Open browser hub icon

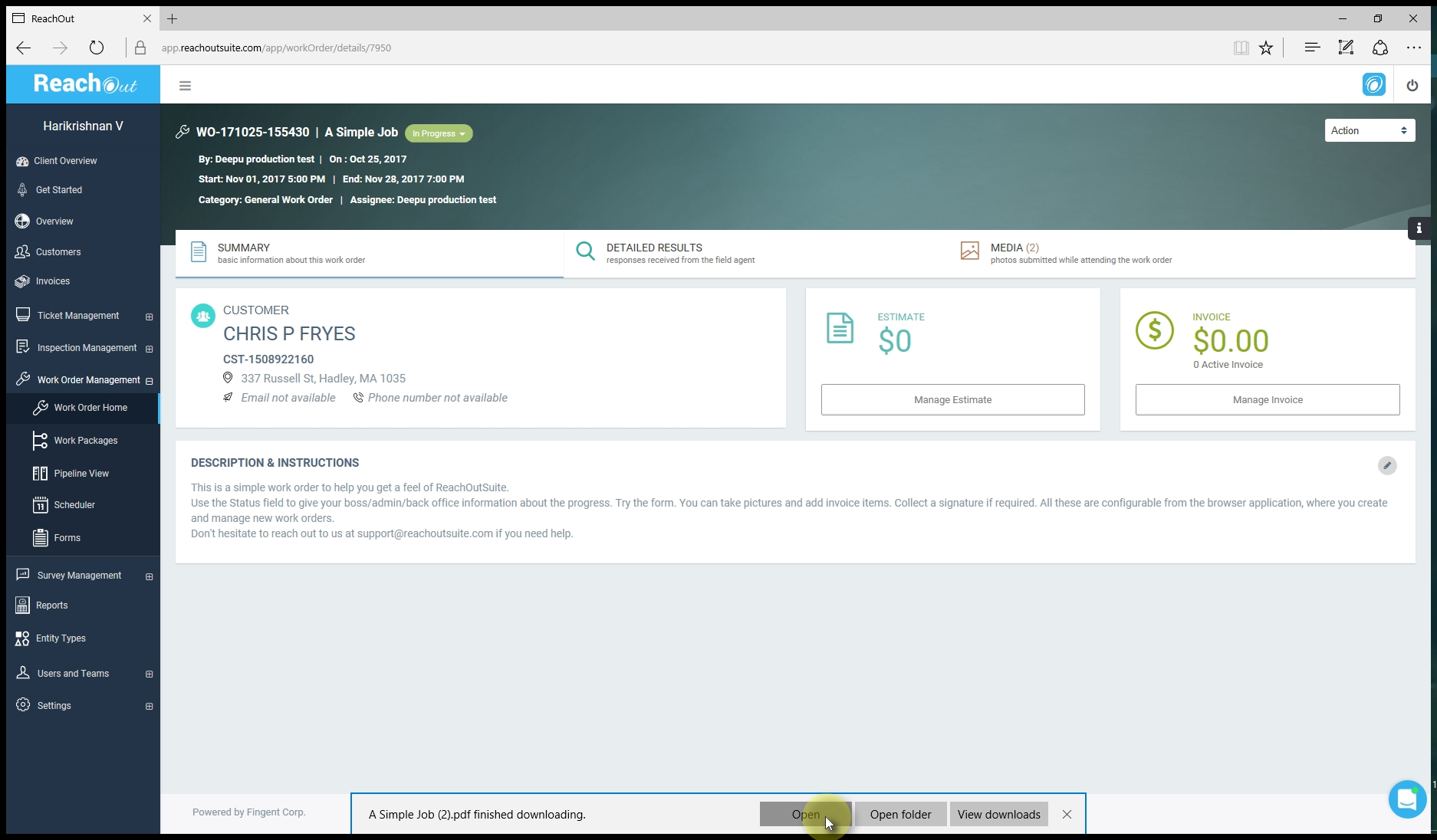click(x=1312, y=48)
